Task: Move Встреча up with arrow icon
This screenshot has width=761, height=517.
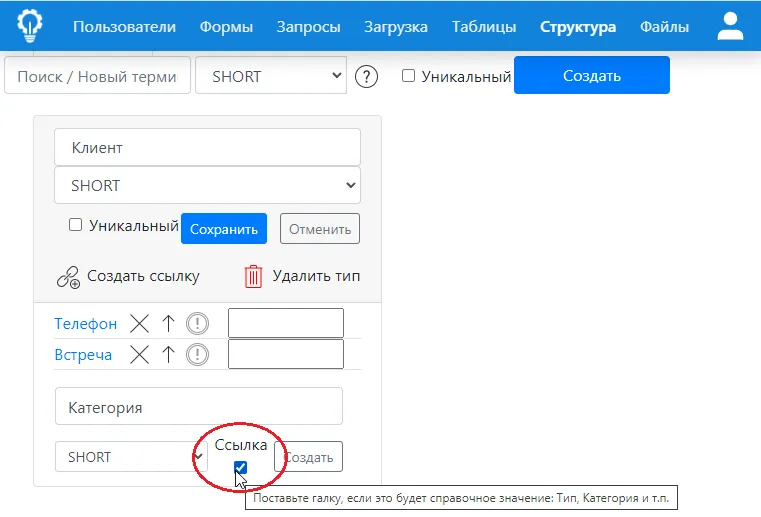Action: point(168,354)
